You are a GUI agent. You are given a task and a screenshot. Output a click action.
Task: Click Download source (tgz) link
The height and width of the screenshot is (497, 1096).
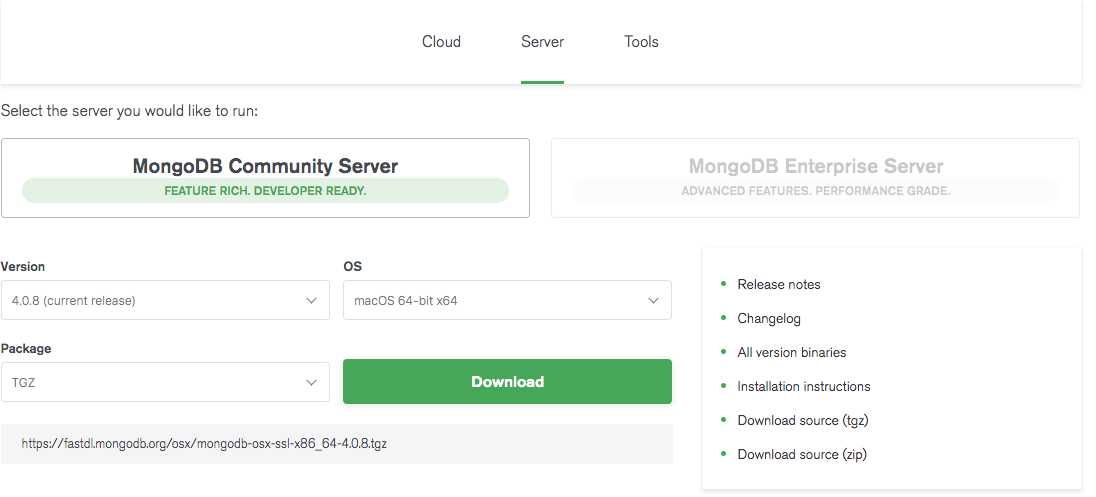tap(802, 420)
